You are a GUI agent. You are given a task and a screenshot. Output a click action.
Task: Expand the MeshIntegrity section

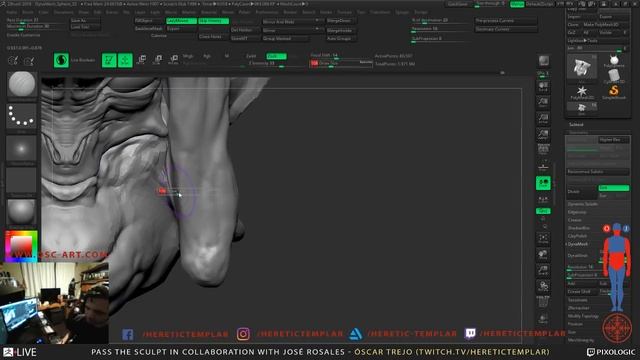coord(580,340)
